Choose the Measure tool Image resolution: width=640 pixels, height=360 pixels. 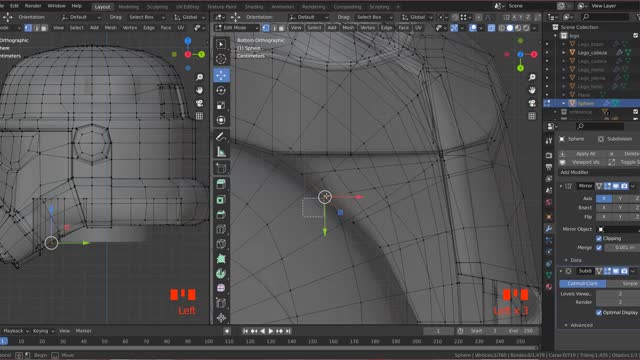(x=221, y=152)
